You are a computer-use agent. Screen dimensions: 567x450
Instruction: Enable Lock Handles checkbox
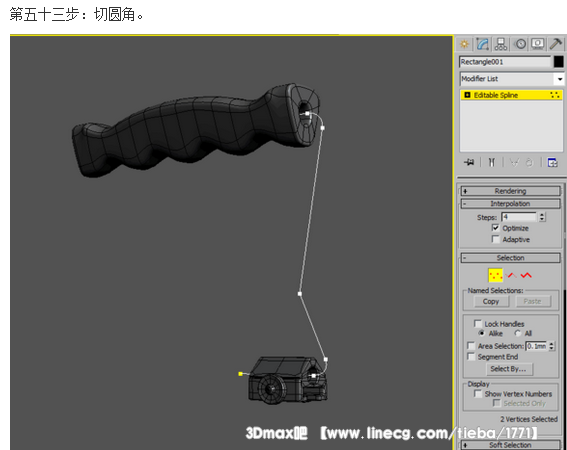tap(478, 323)
